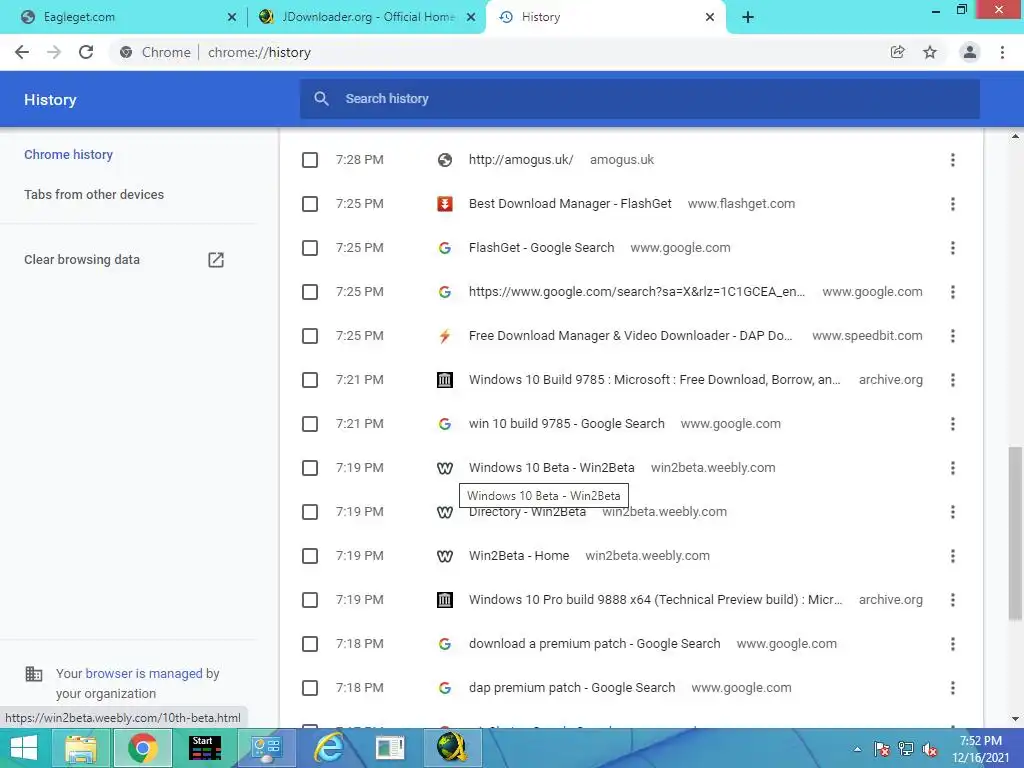Image resolution: width=1024 pixels, height=768 pixels.
Task: Open more actions for FlashGet - Google Search
Action: click(x=953, y=248)
